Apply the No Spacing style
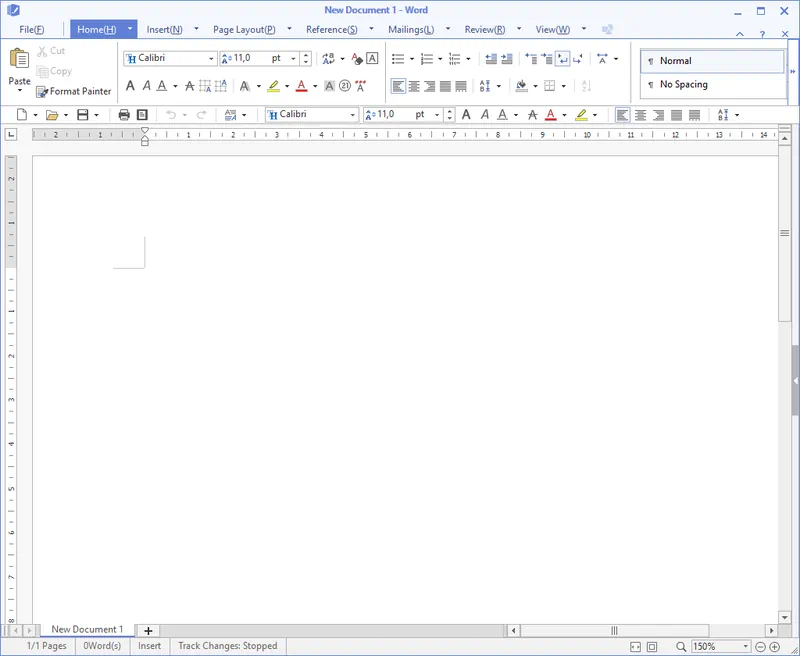Screen dimensions: 800x656 click(683, 85)
